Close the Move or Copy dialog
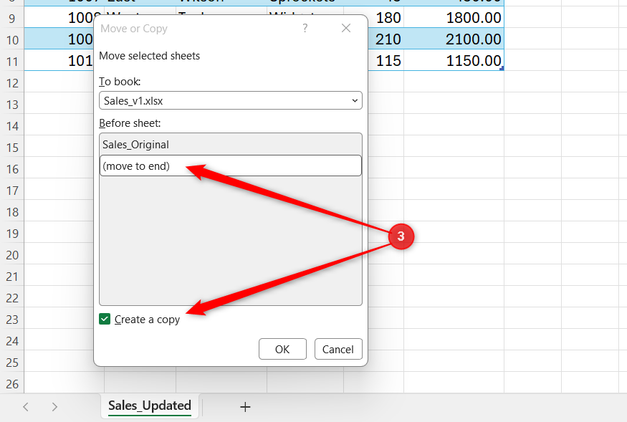The height and width of the screenshot is (422, 627). pos(346,28)
